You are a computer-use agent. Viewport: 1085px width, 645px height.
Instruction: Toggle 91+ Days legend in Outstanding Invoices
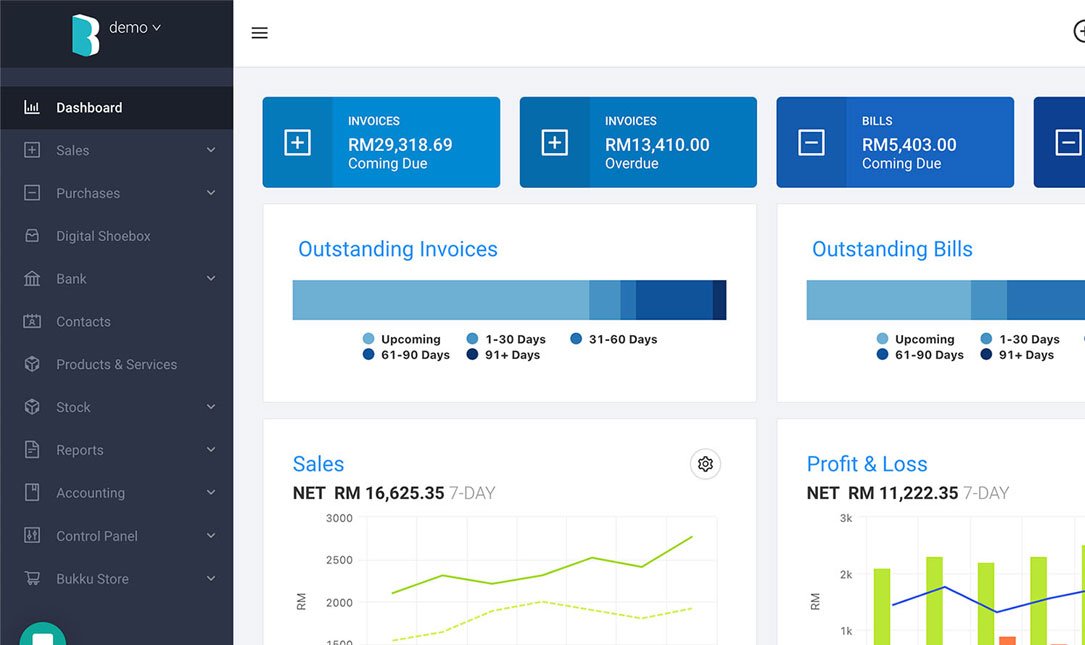pos(503,355)
